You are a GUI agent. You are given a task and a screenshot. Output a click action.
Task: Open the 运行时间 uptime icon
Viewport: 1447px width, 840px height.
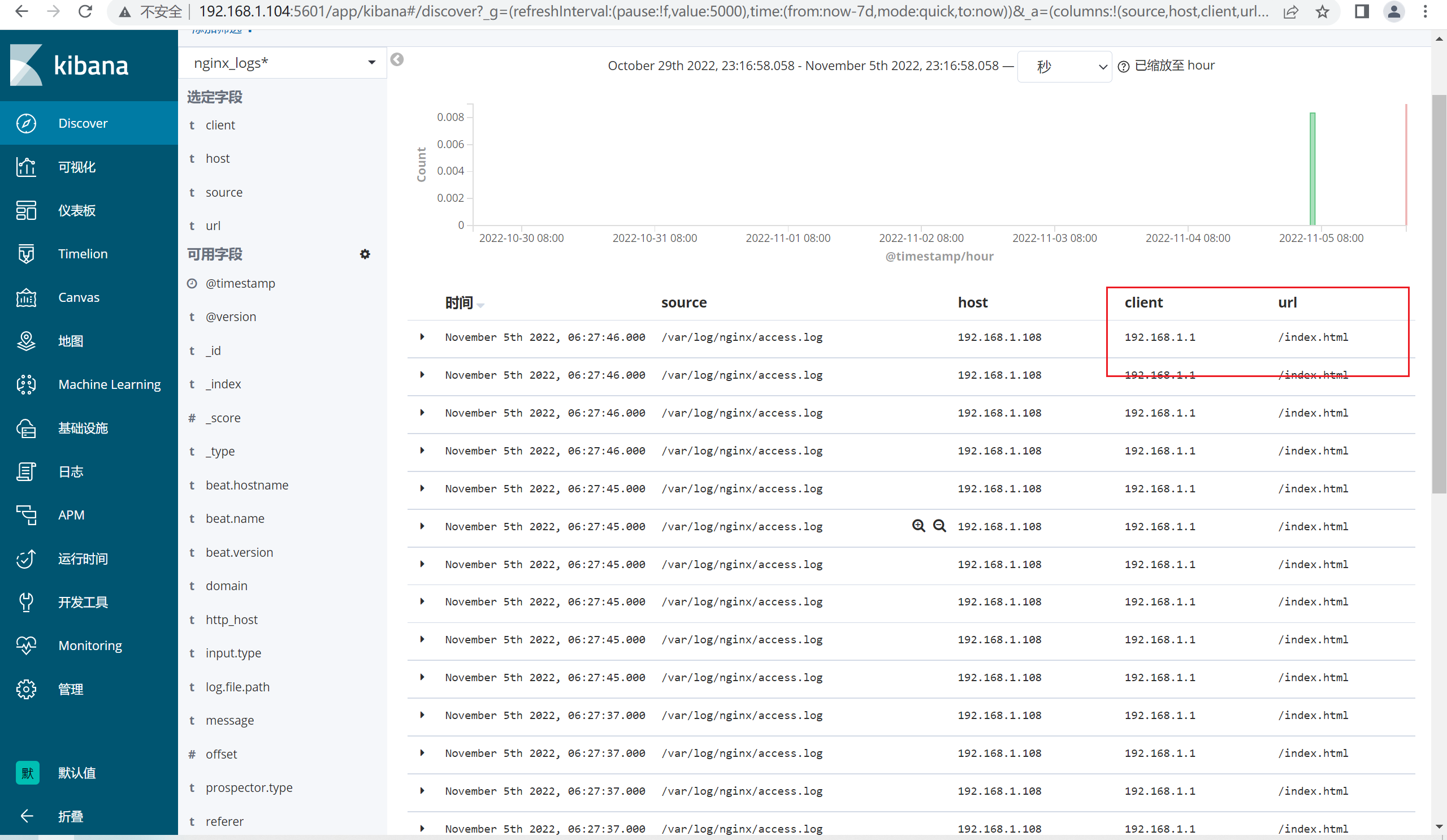point(27,558)
